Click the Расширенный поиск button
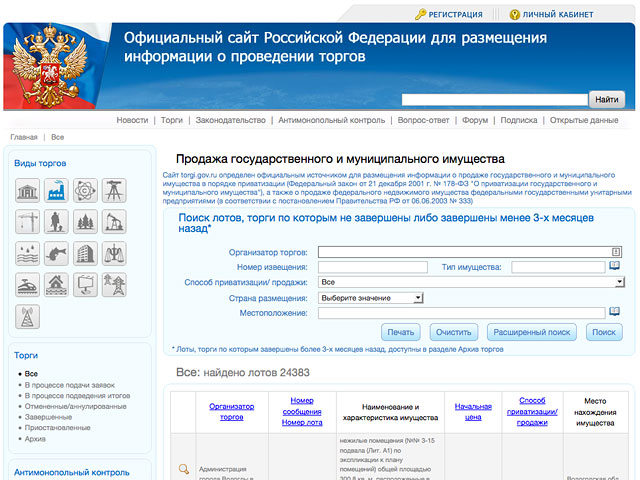Image resolution: width=640 pixels, height=480 pixels. click(x=531, y=332)
